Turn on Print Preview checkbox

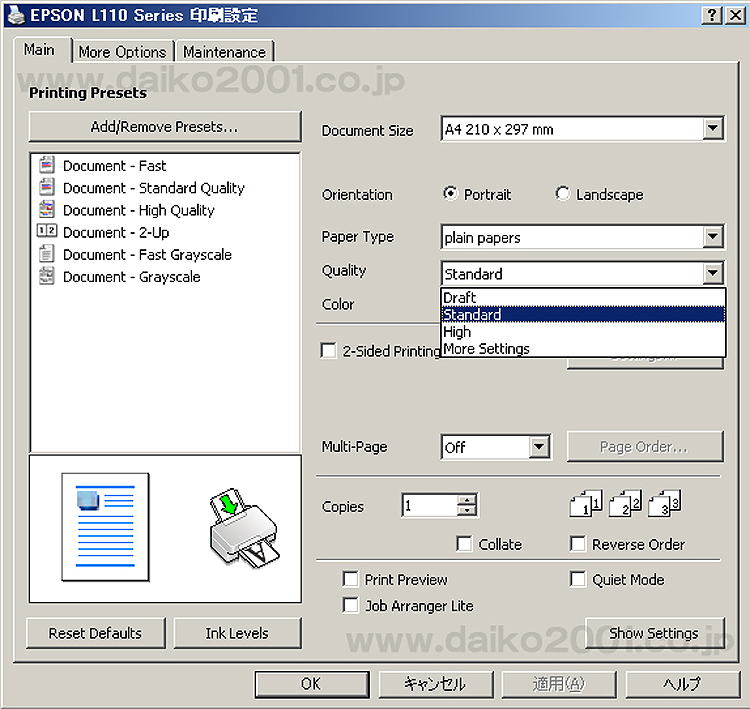(350, 579)
